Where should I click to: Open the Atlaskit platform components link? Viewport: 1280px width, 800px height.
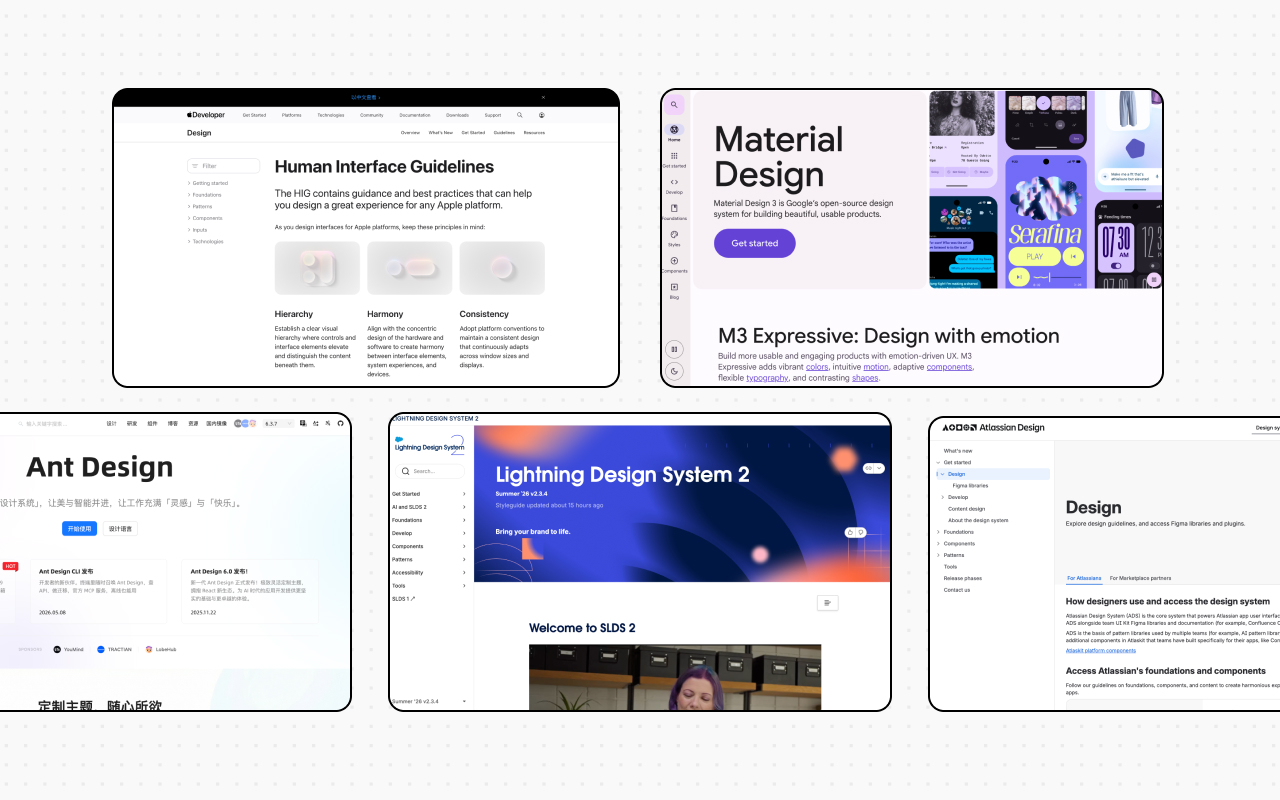pyautogui.click(x=1101, y=650)
